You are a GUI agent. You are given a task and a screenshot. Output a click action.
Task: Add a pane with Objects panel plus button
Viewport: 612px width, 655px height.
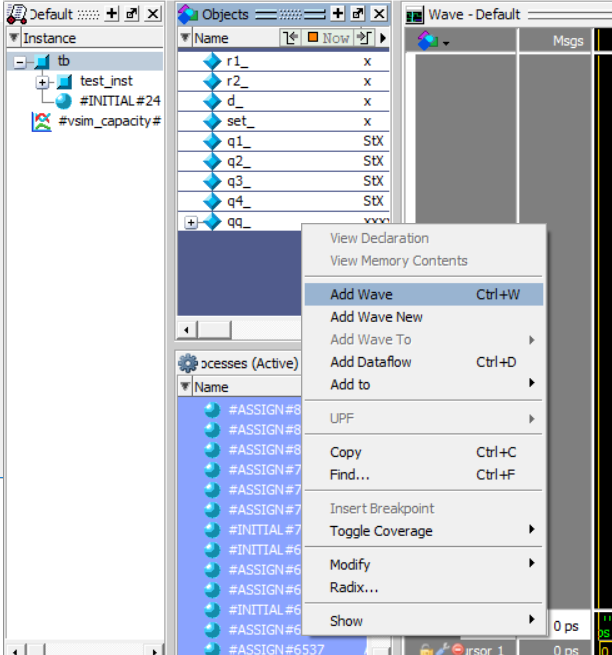pyautogui.click(x=338, y=13)
